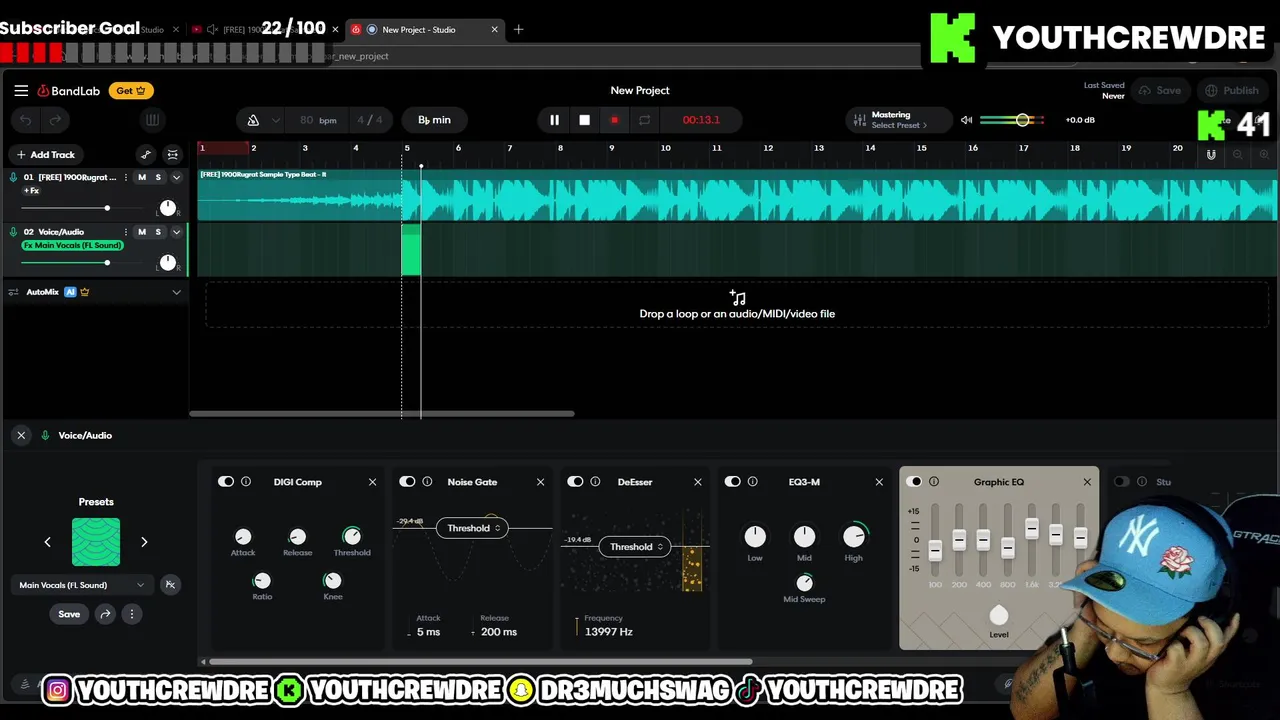Remove the Noise Gate effect
Image resolution: width=1280 pixels, height=720 pixels.
coord(540,482)
